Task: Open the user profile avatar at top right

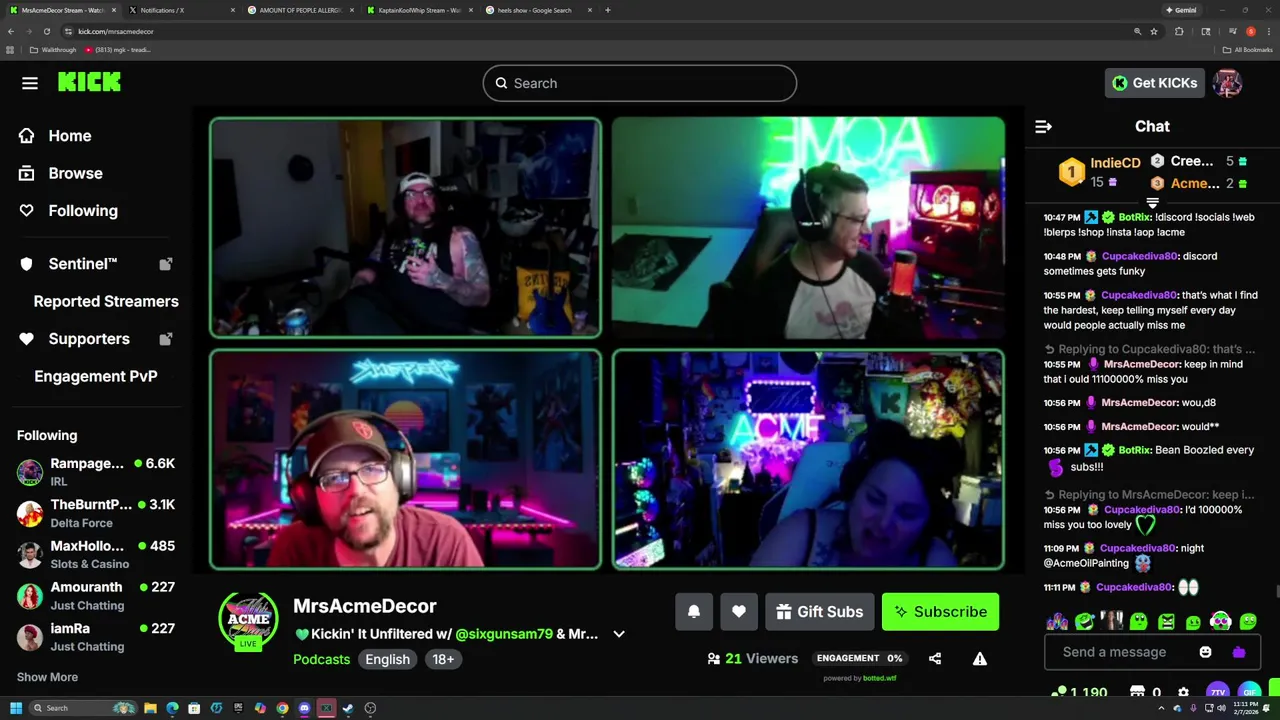Action: pos(1227,83)
